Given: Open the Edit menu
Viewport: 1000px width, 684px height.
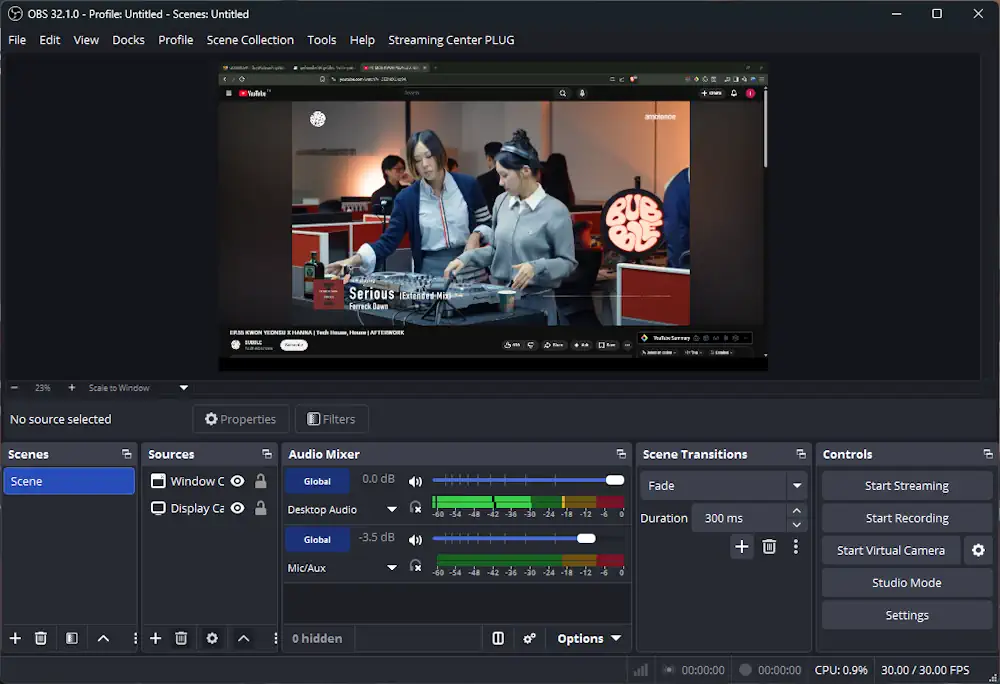Looking at the screenshot, I should click(x=50, y=40).
